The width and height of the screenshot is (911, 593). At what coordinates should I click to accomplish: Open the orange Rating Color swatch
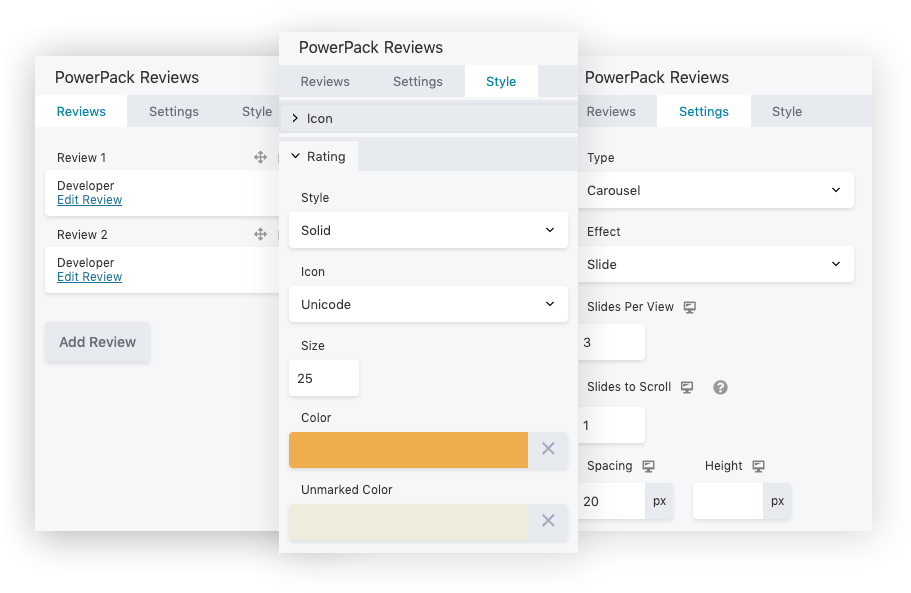[408, 450]
